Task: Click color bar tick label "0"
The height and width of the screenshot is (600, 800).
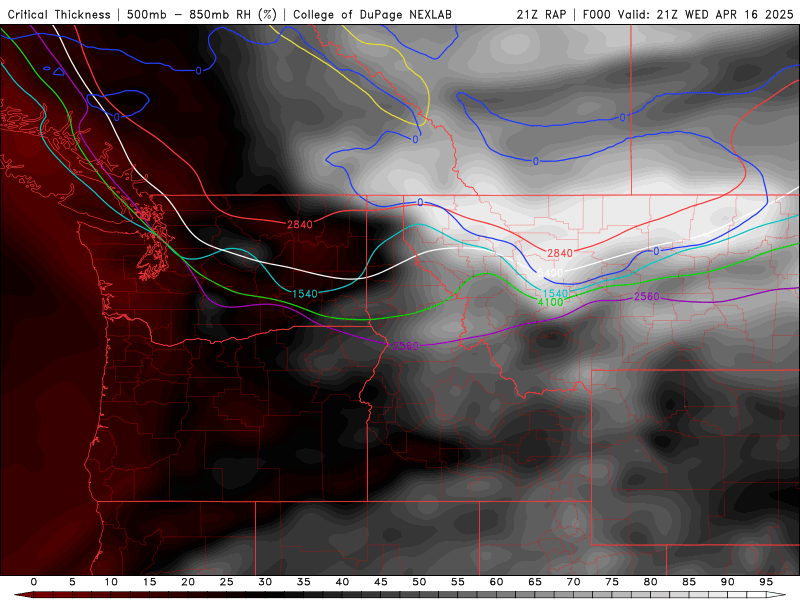Action: (x=34, y=582)
